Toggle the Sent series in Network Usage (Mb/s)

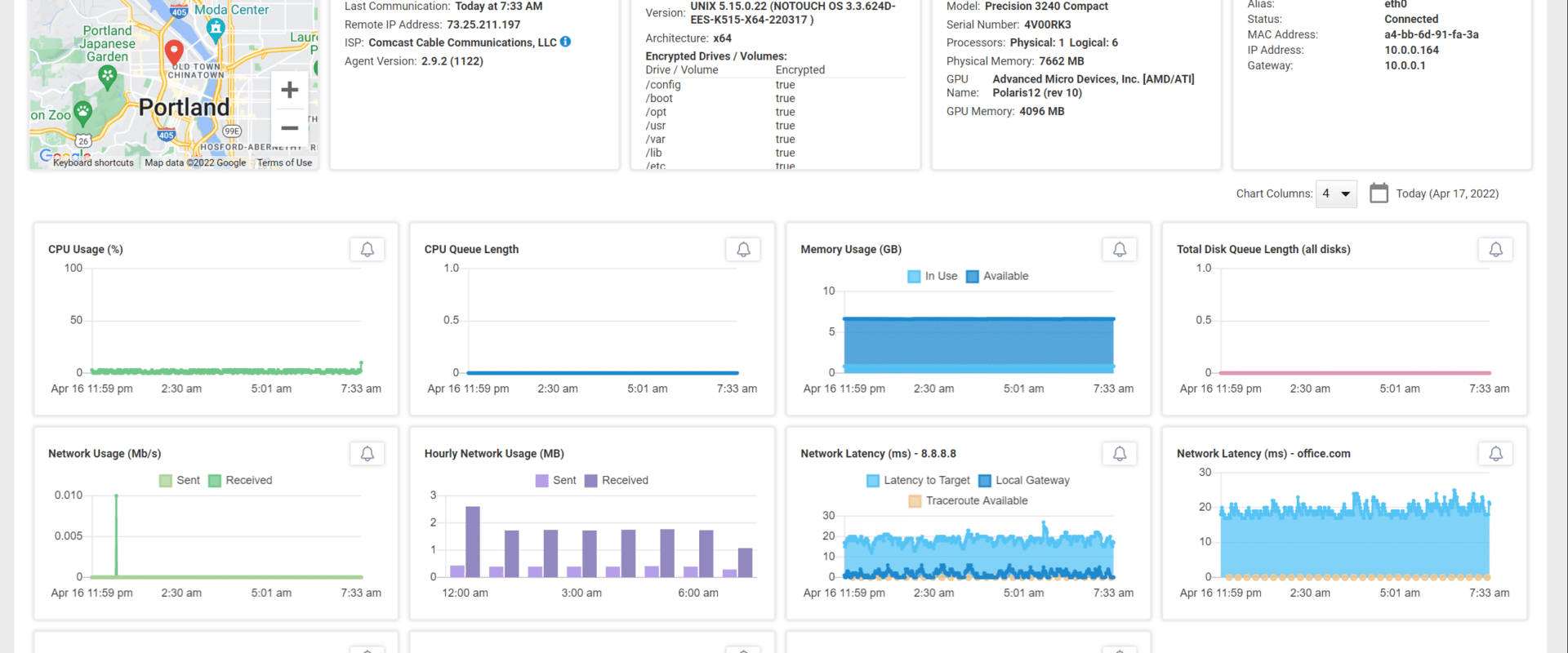click(180, 481)
